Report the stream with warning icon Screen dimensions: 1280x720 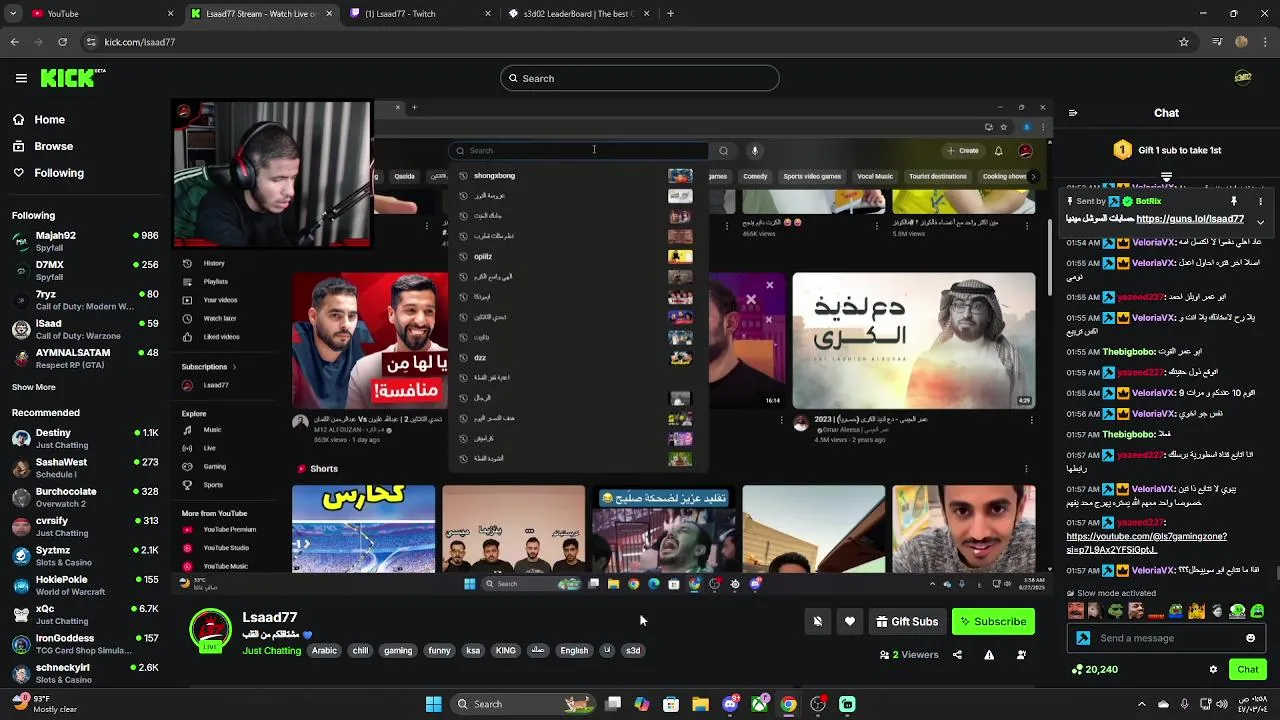pyautogui.click(x=989, y=655)
